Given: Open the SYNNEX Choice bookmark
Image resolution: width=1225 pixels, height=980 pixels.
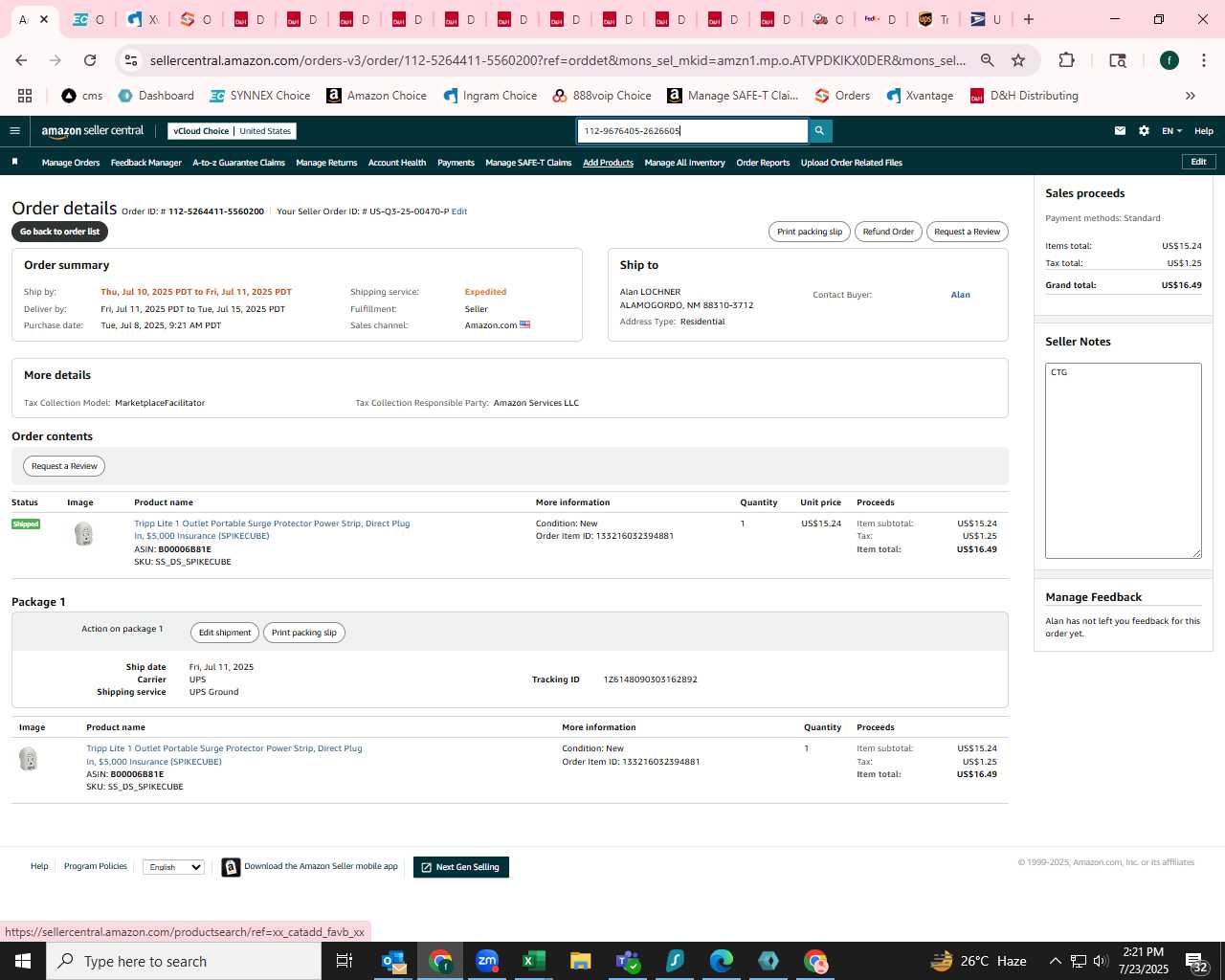Looking at the screenshot, I should click(x=260, y=96).
